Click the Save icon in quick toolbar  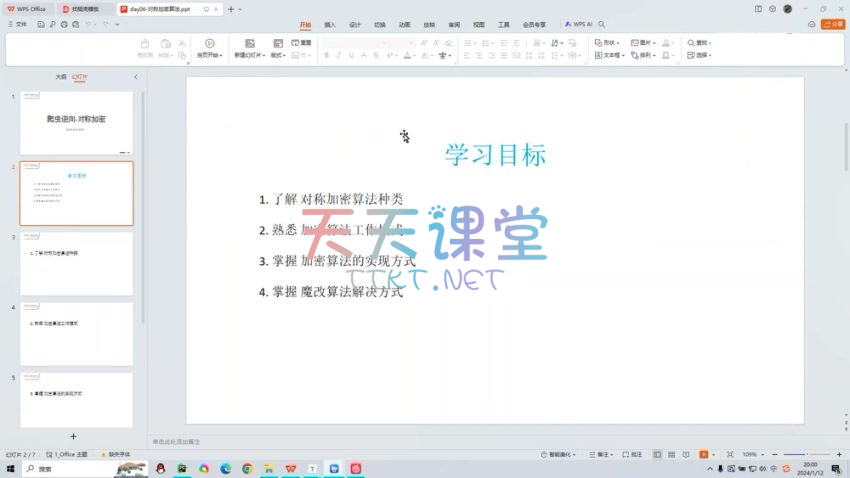pos(37,24)
